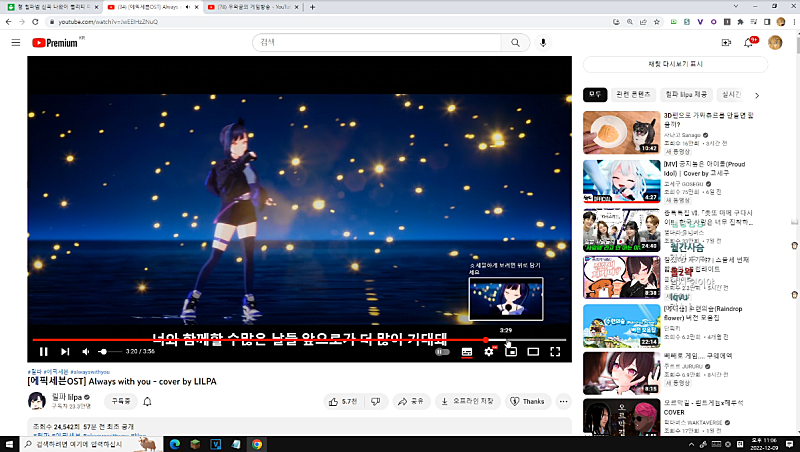Skip to next video
Viewport: 800px width, 452px height.
click(x=65, y=351)
